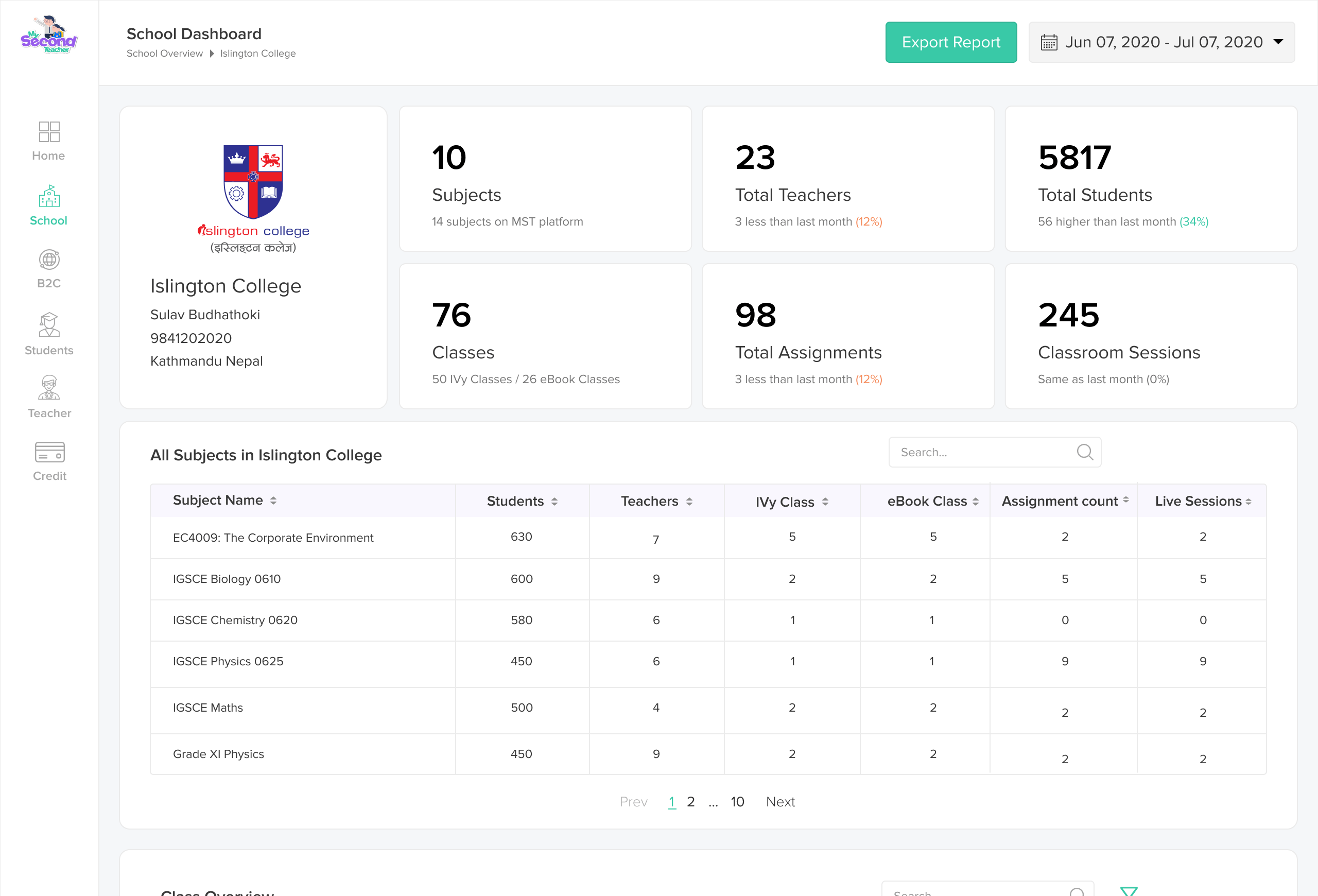Open the Students sidebar section
Image resolution: width=1318 pixels, height=896 pixels.
[49, 334]
